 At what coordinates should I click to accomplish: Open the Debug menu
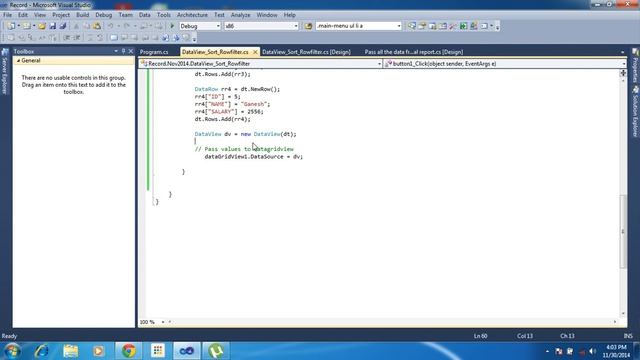click(103, 15)
